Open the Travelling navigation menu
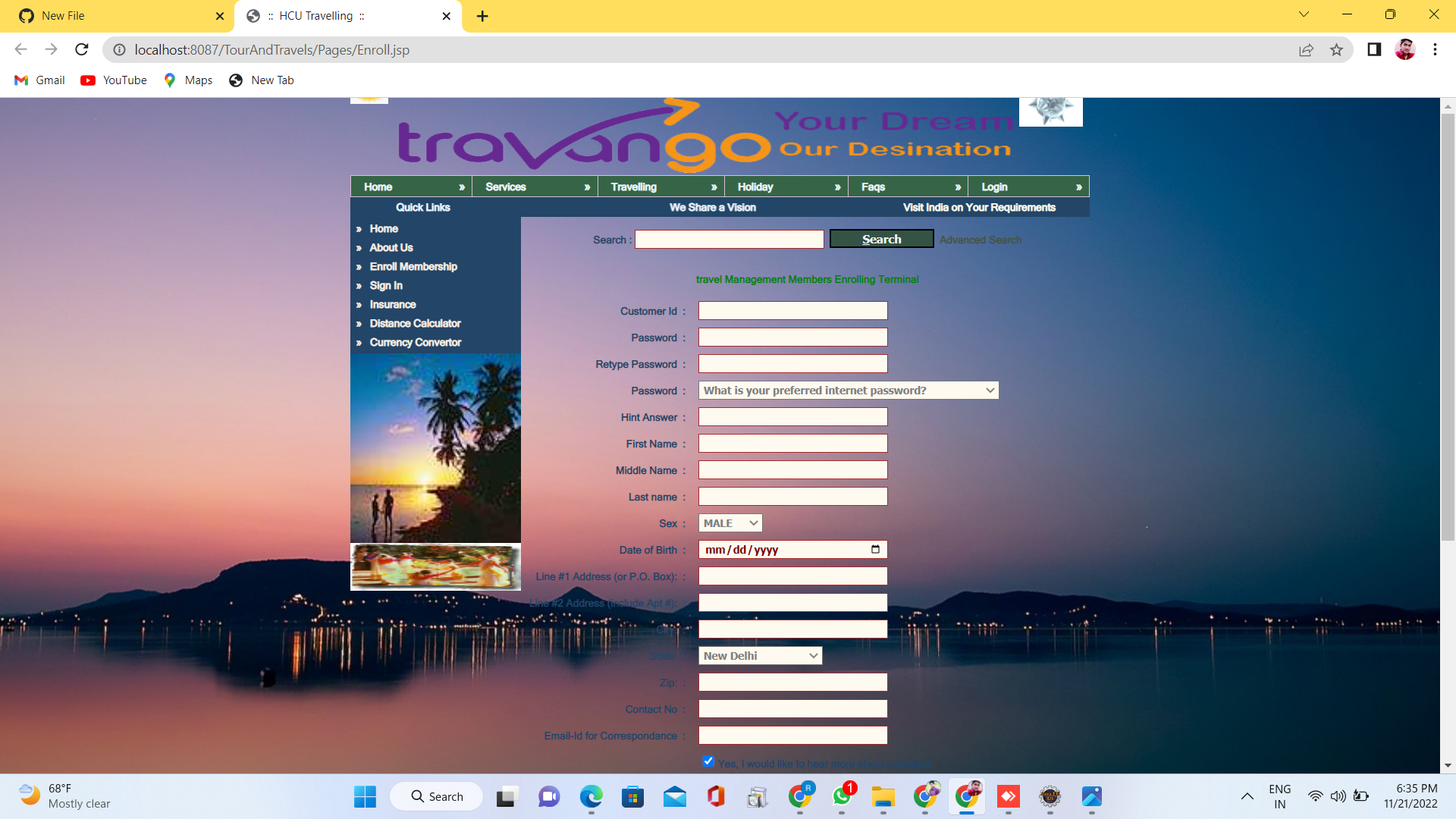1456x819 pixels. click(x=661, y=187)
